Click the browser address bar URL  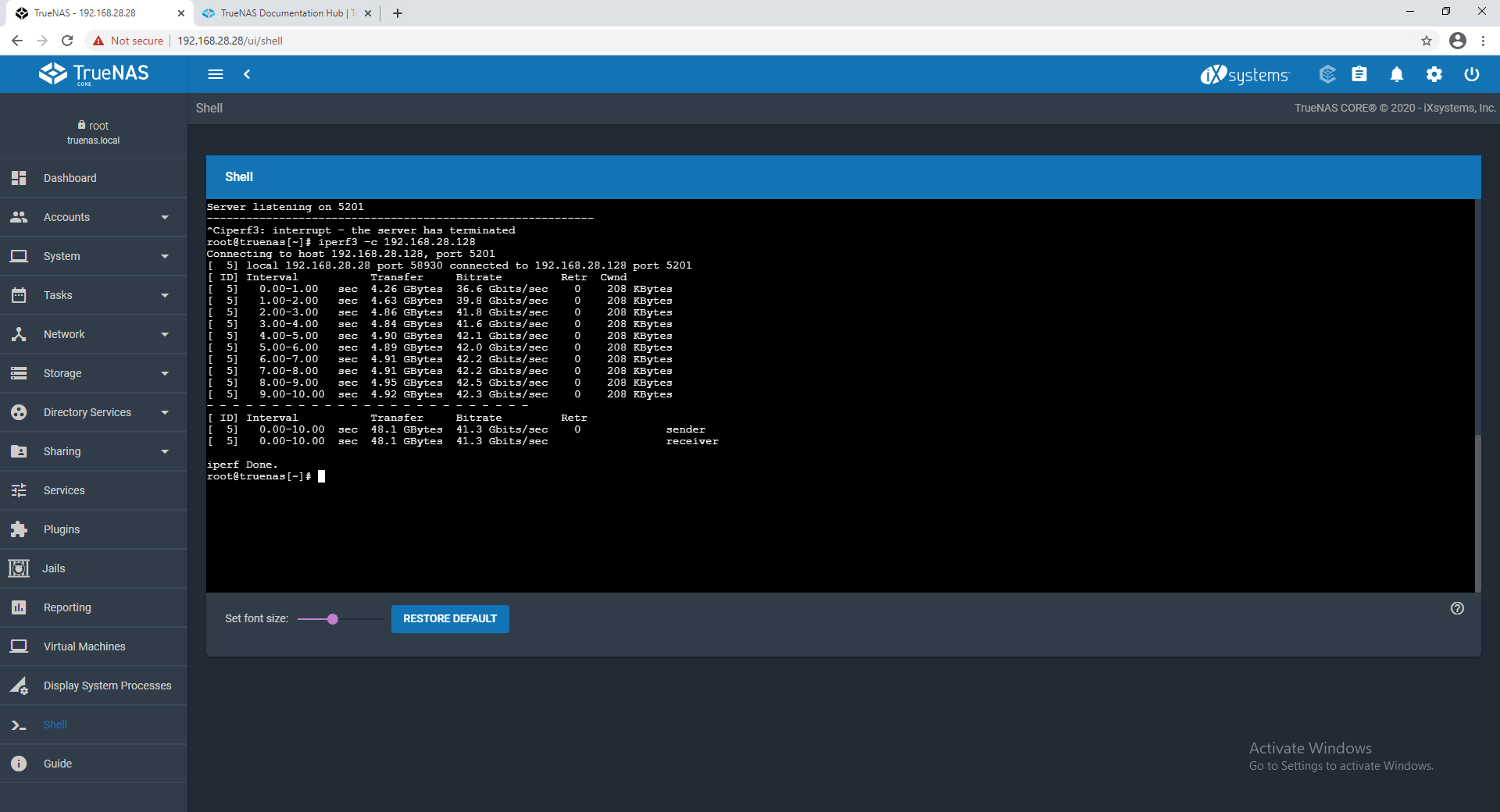(x=230, y=41)
